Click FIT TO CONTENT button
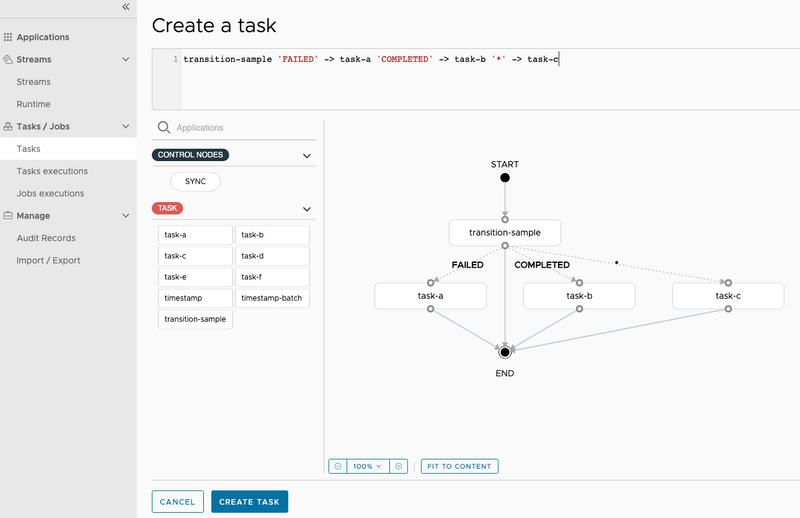 pos(459,466)
